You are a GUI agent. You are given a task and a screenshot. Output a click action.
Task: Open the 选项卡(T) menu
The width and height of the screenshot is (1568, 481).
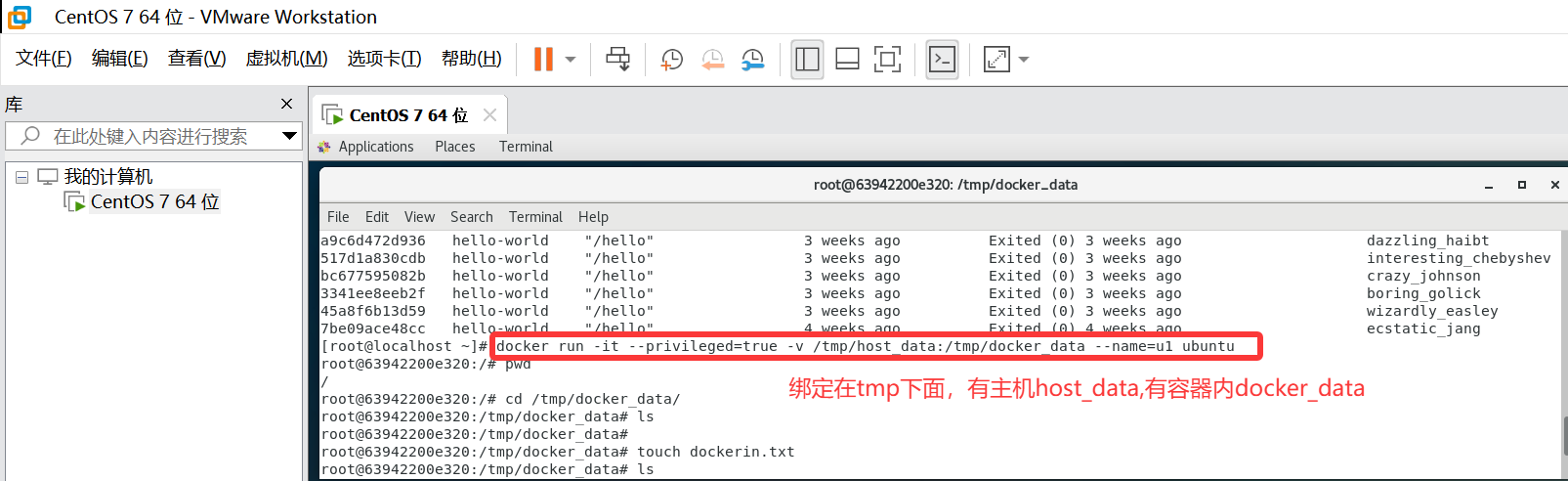[x=384, y=59]
